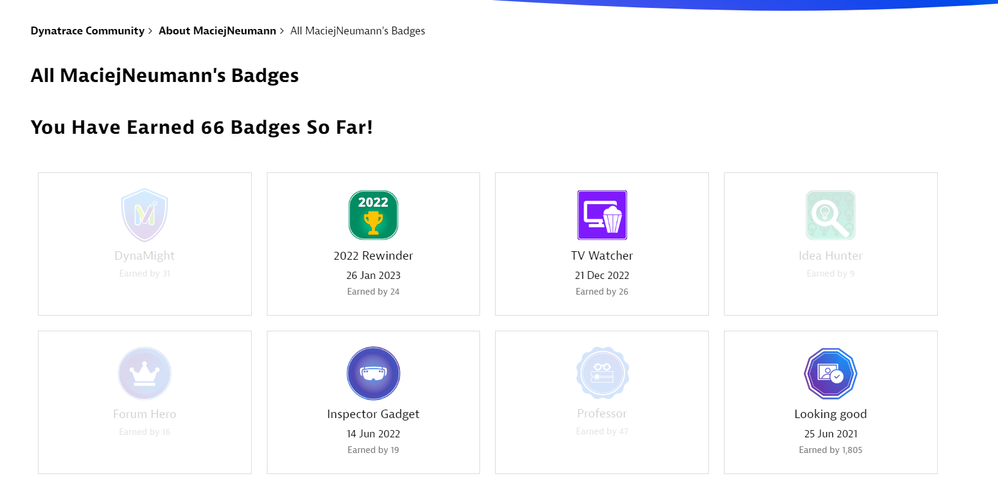This screenshot has height=485, width=998.
Task: Click the DynaMight shield badge icon
Action: coord(144,215)
